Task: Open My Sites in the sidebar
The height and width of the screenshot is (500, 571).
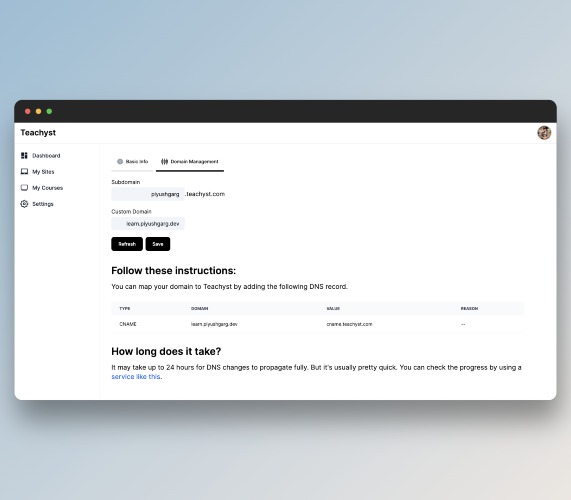Action: click(43, 172)
